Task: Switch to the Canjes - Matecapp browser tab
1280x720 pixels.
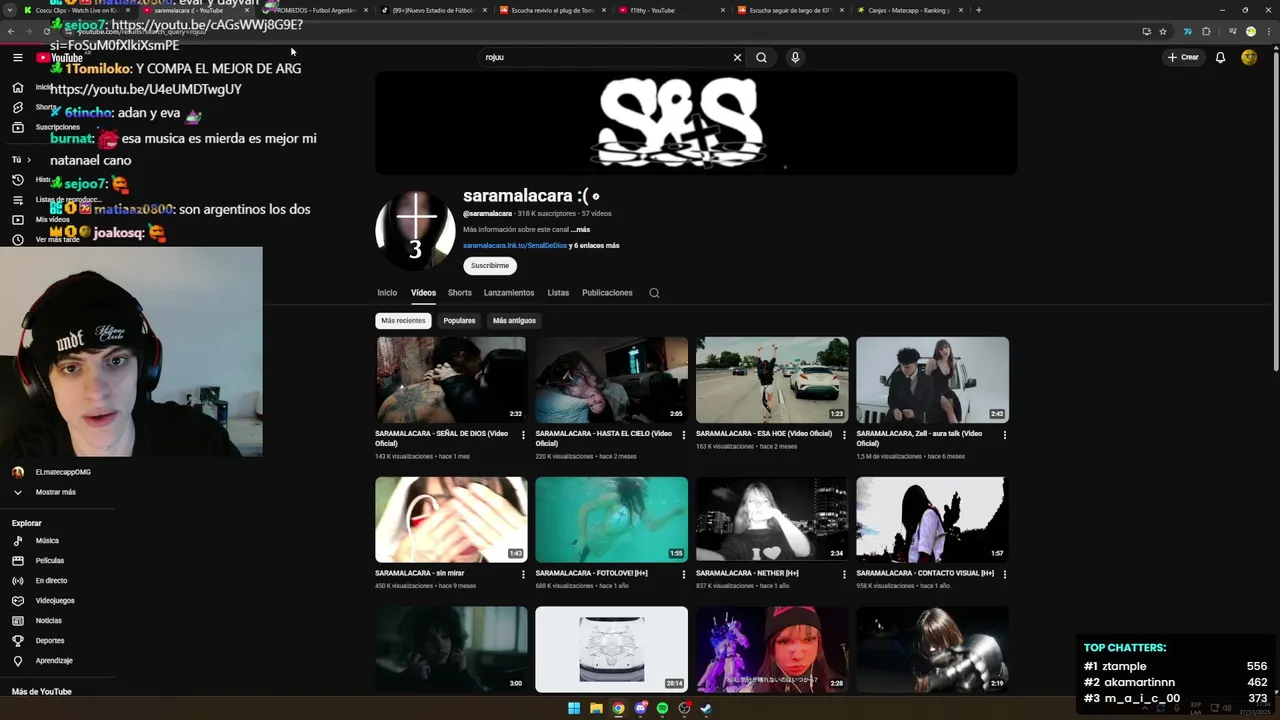Action: click(x=910, y=10)
